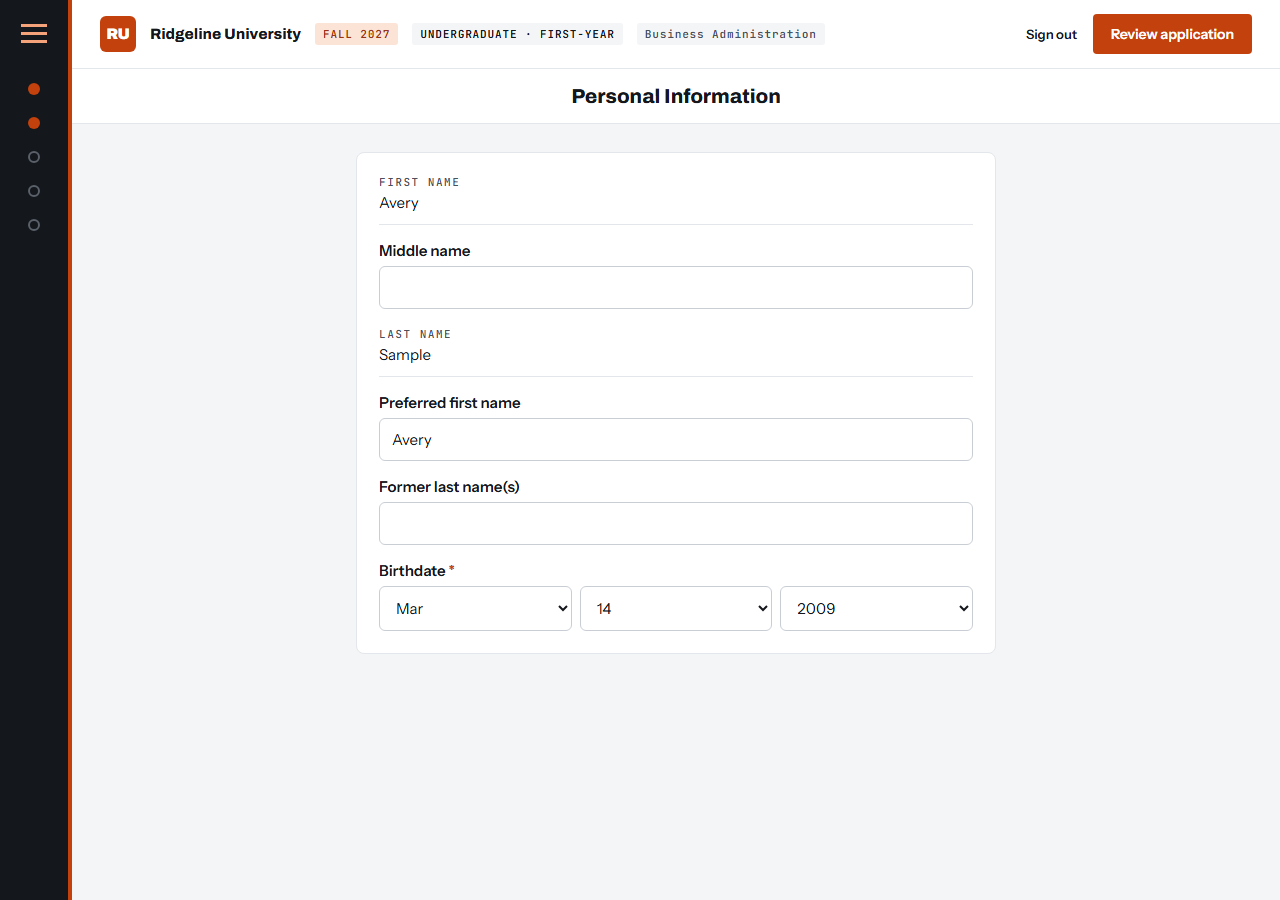Click the first name value Avery
Screen dimensions: 1280x900
399,203
